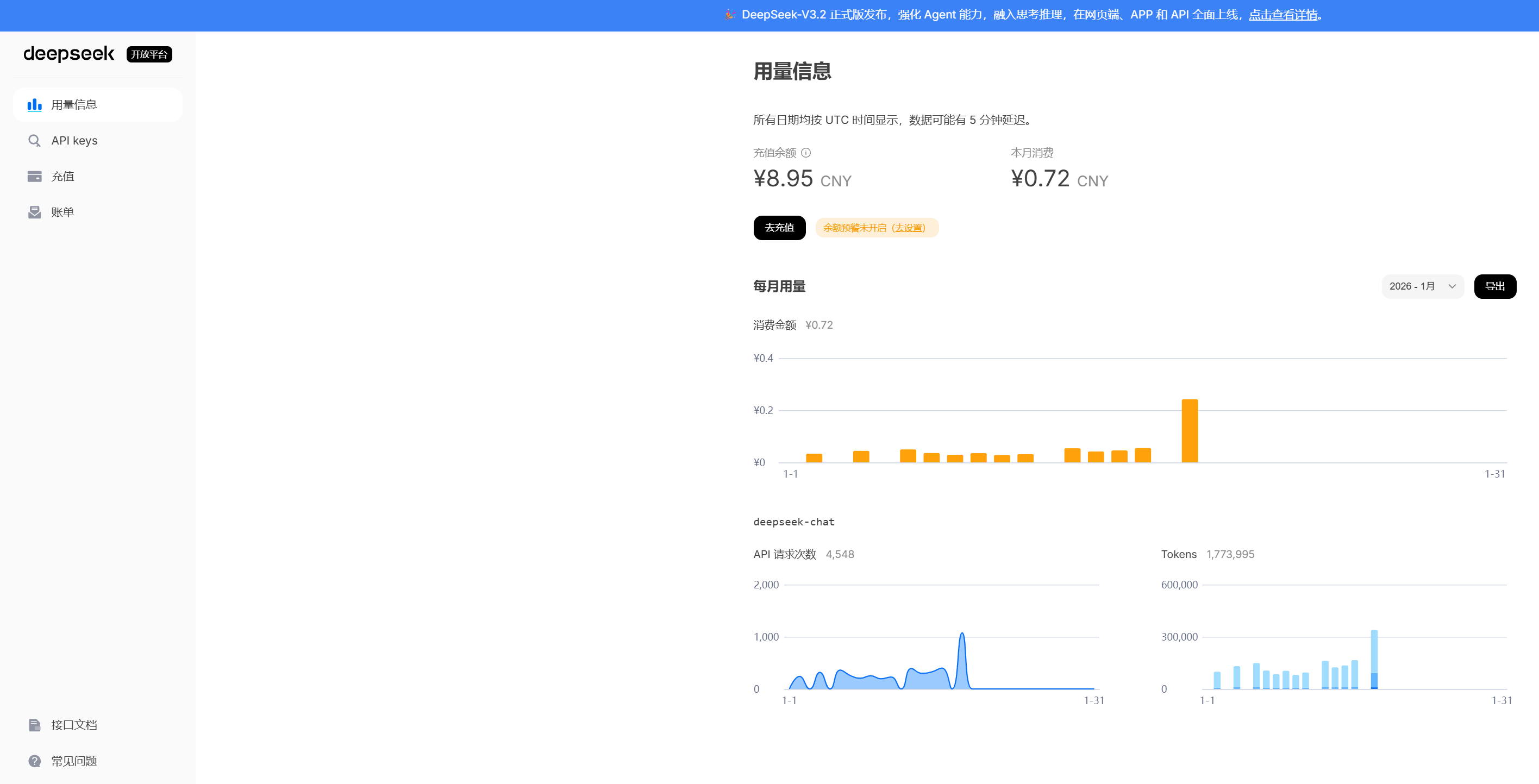Click the 导出 export button
The width and height of the screenshot is (1539, 784).
1495,286
